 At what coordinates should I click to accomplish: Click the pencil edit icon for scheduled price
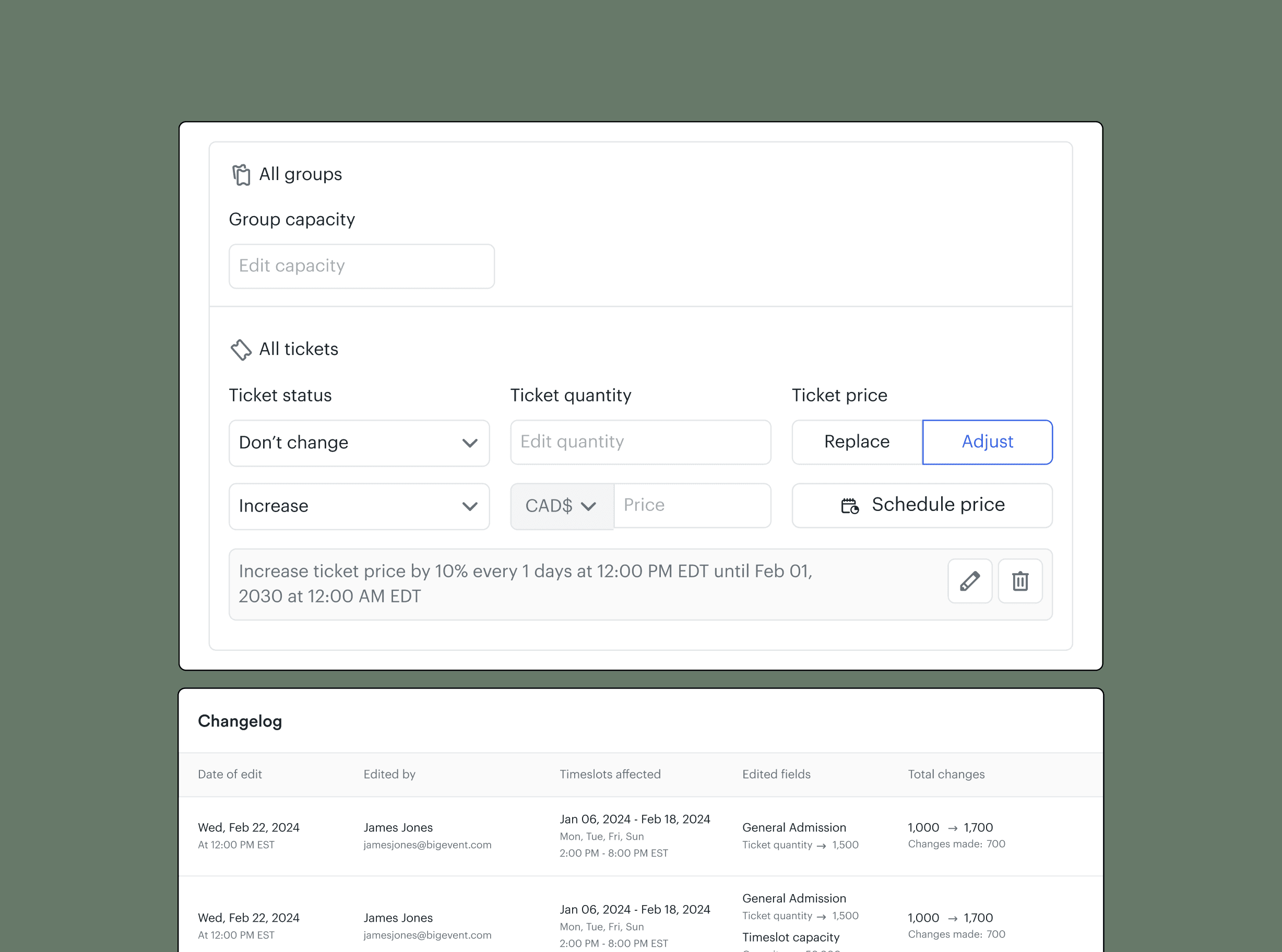[x=970, y=581]
